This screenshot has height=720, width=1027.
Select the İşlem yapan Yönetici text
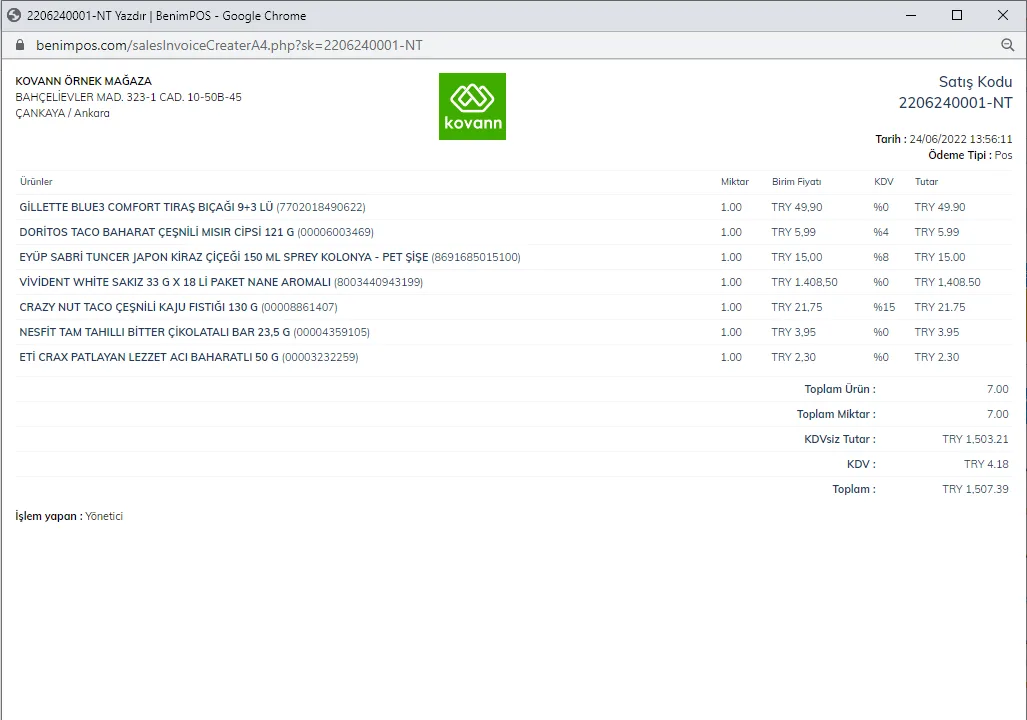[69, 516]
